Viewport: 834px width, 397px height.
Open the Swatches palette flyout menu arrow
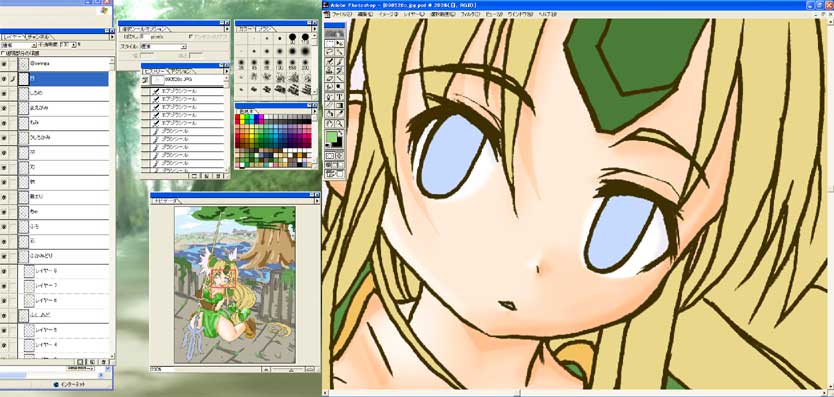click(x=315, y=112)
